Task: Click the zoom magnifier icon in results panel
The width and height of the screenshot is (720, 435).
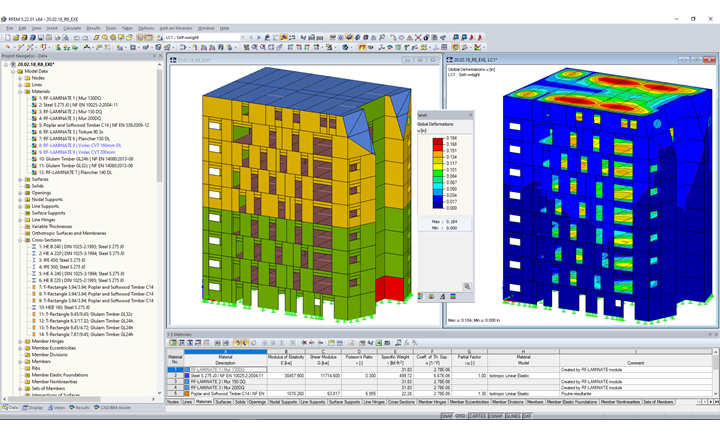Action: coord(467,287)
